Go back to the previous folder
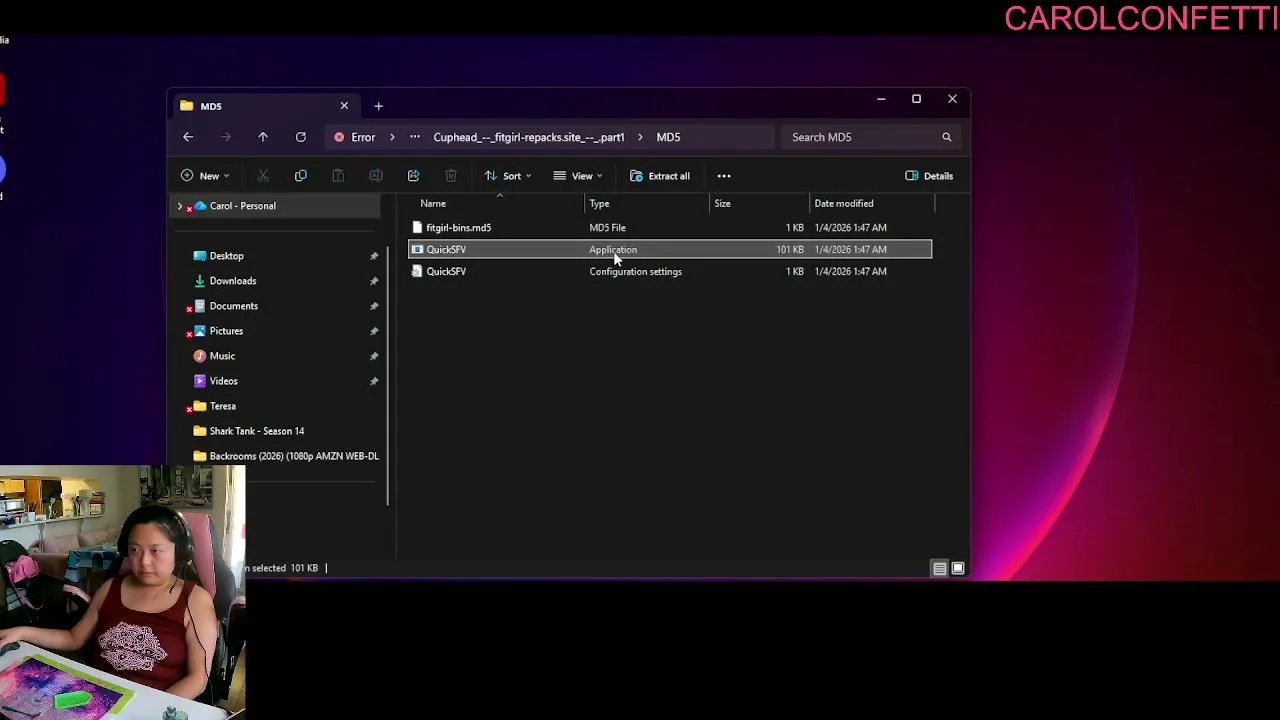 click(188, 137)
